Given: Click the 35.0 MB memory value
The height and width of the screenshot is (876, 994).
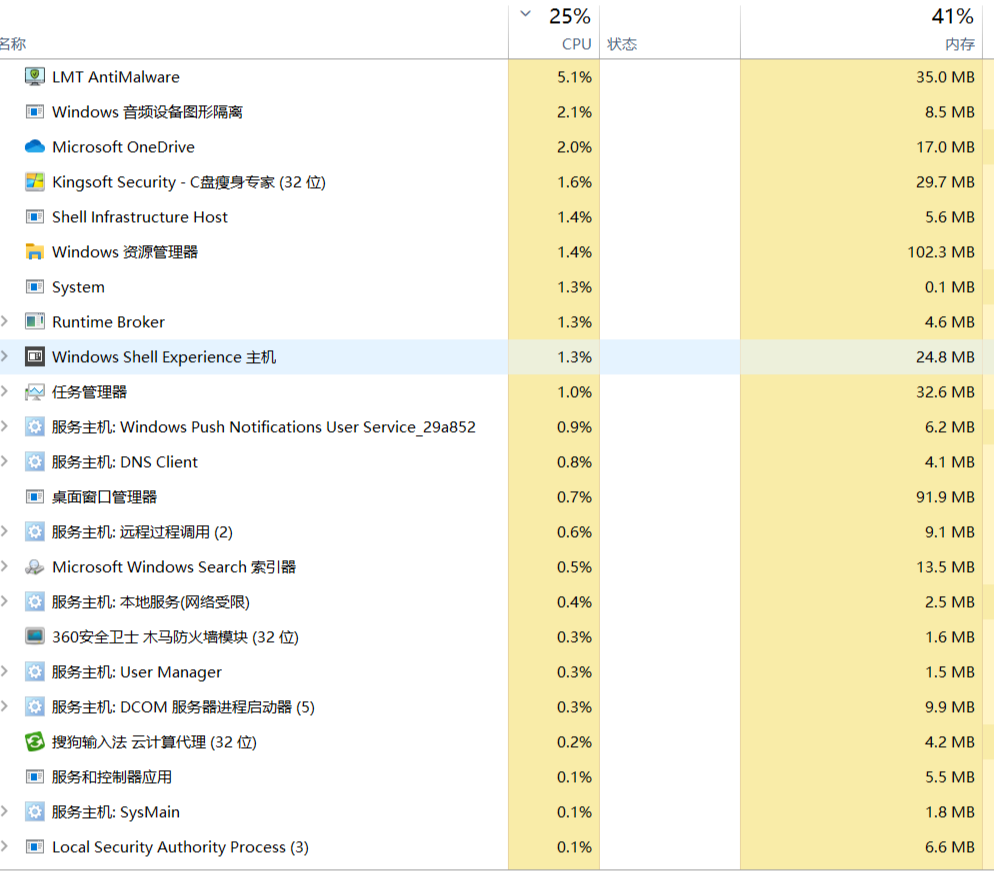Looking at the screenshot, I should pos(945,77).
